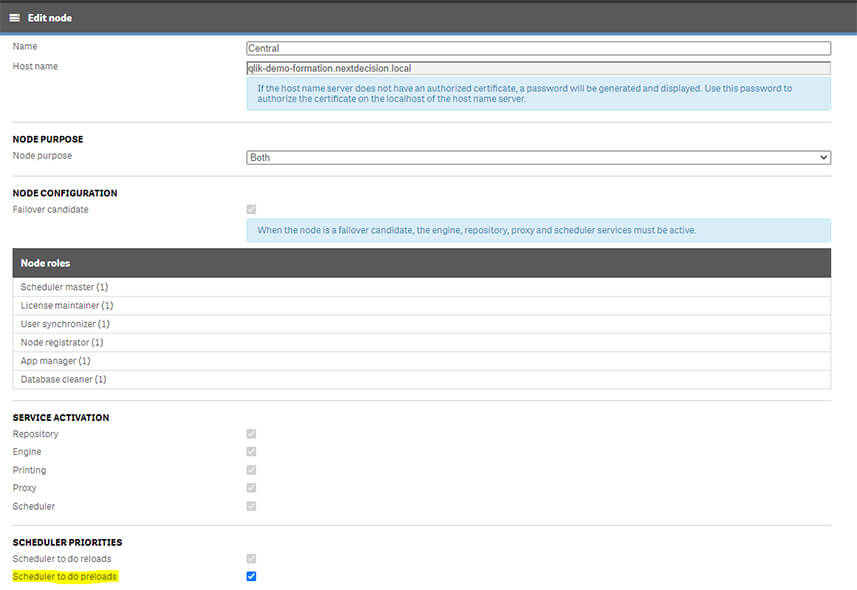Open the Node purpose dropdown
This screenshot has width=857, height=590.
tap(538, 157)
